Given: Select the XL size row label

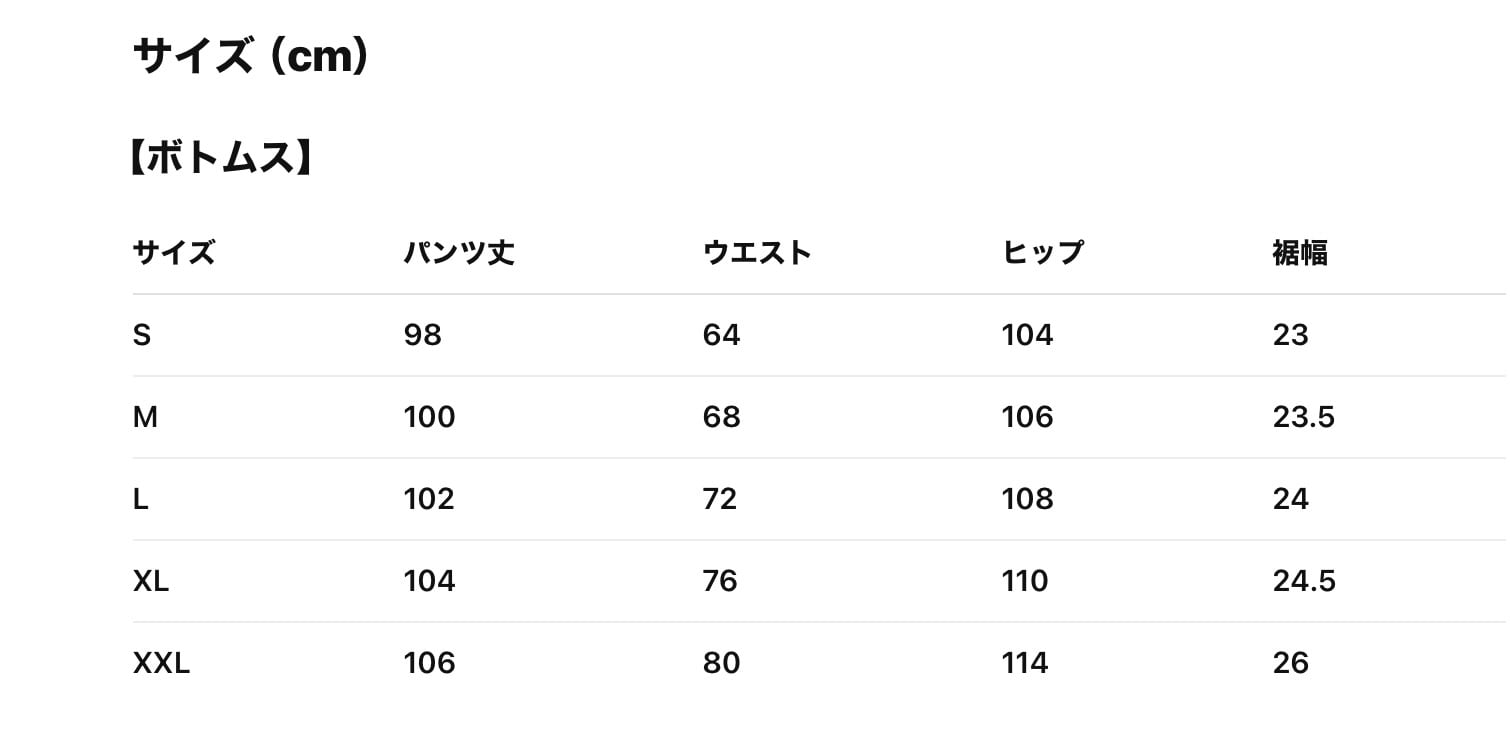Looking at the screenshot, I should (151, 581).
